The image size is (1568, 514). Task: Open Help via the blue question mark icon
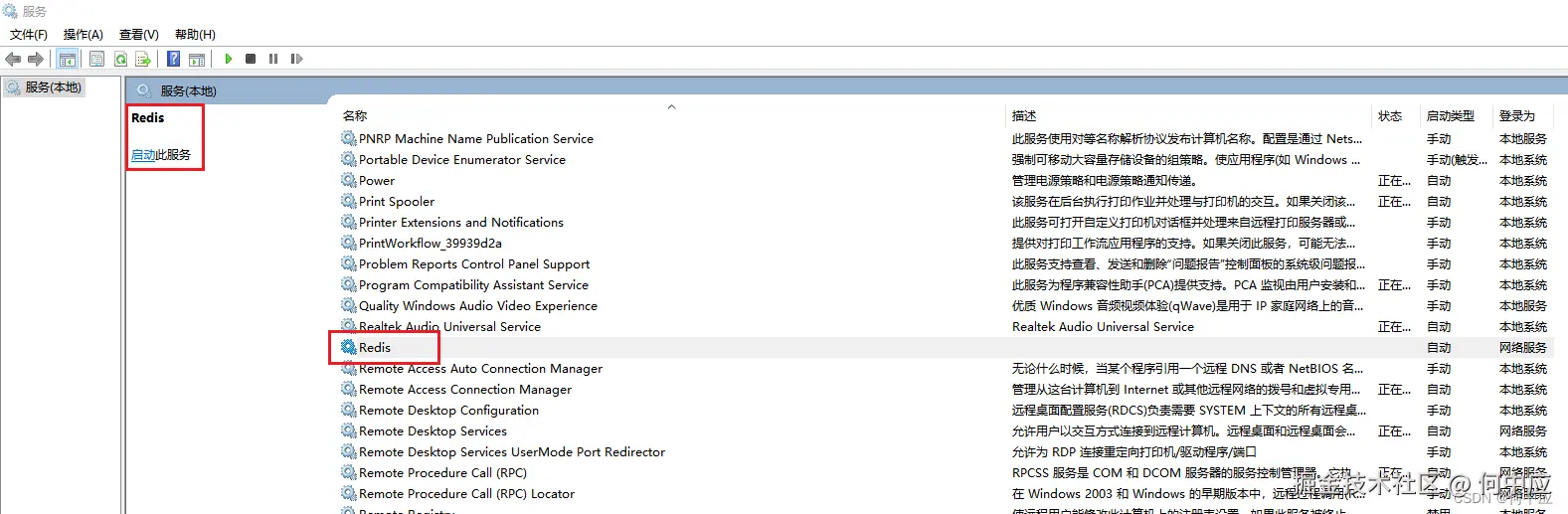click(173, 59)
